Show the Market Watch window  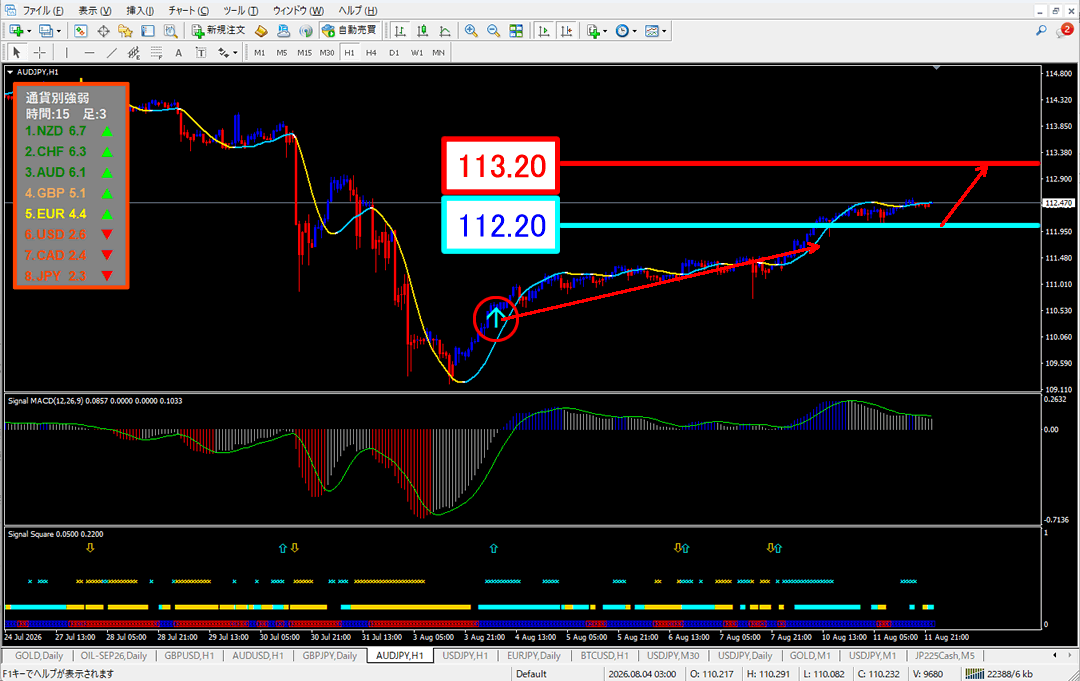[81, 31]
